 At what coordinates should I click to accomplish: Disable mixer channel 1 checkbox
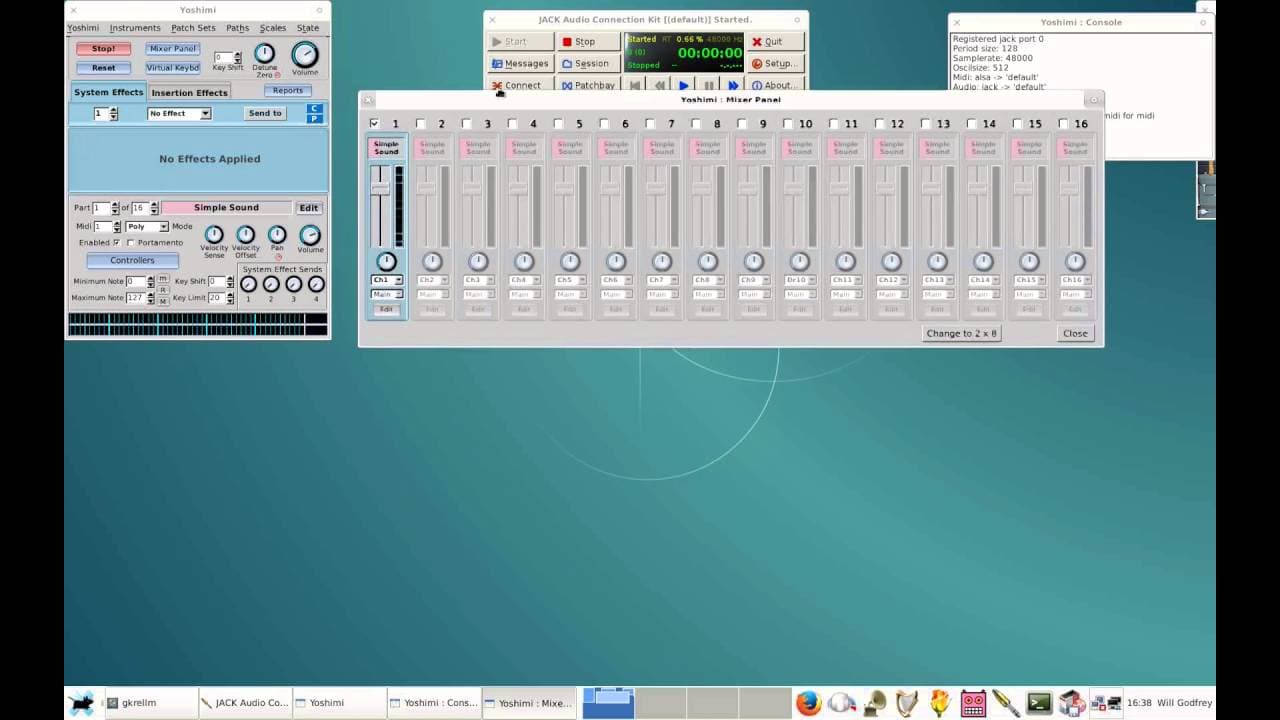375,124
